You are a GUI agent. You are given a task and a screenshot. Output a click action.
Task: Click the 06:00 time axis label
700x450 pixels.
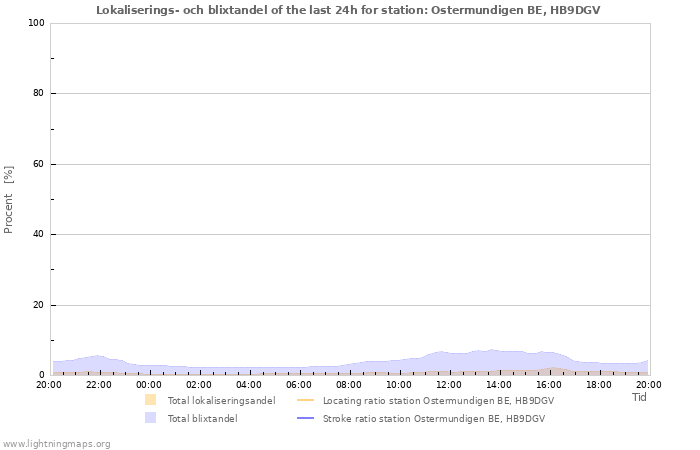299,384
